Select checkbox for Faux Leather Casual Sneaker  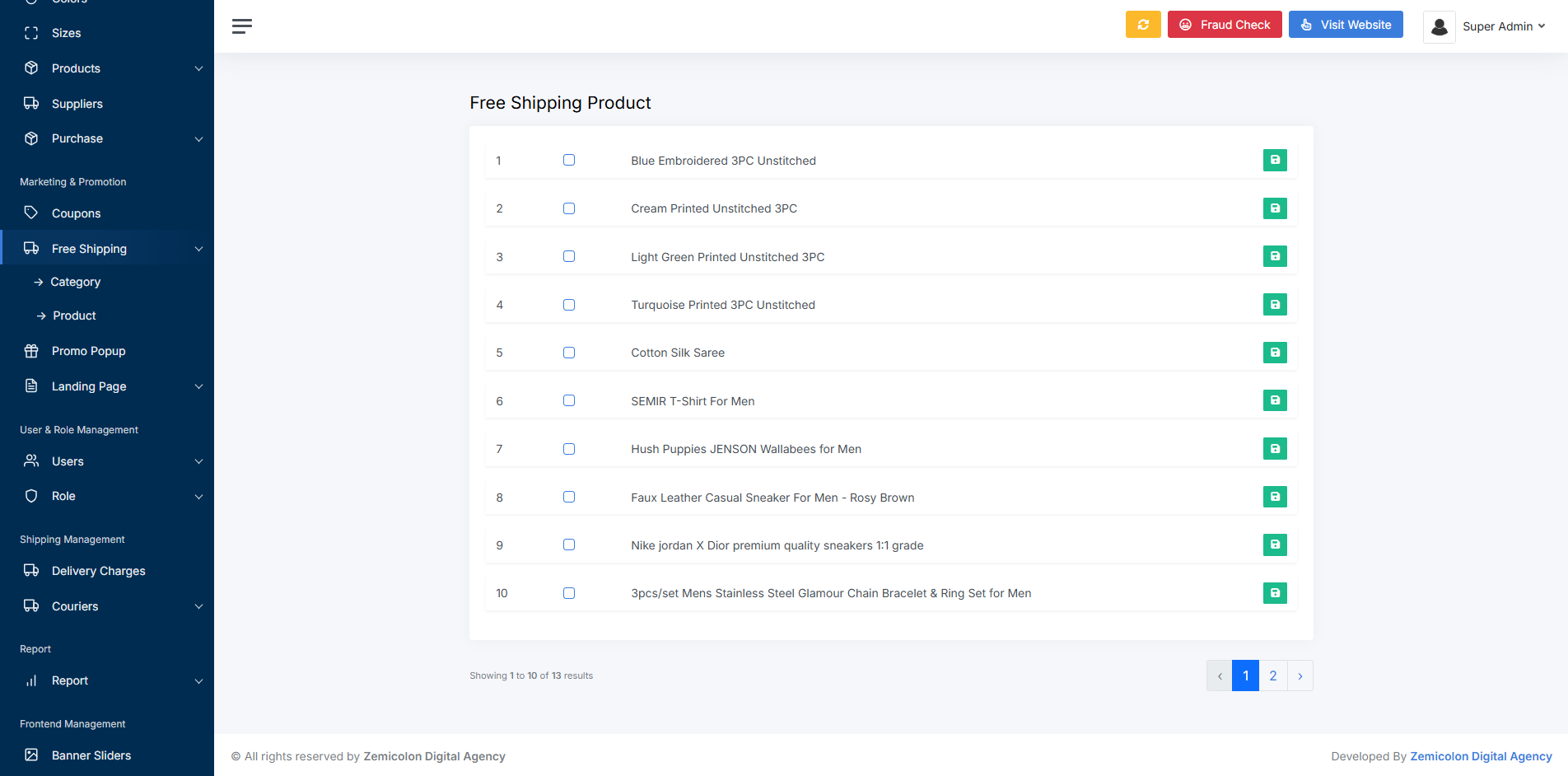coord(569,497)
